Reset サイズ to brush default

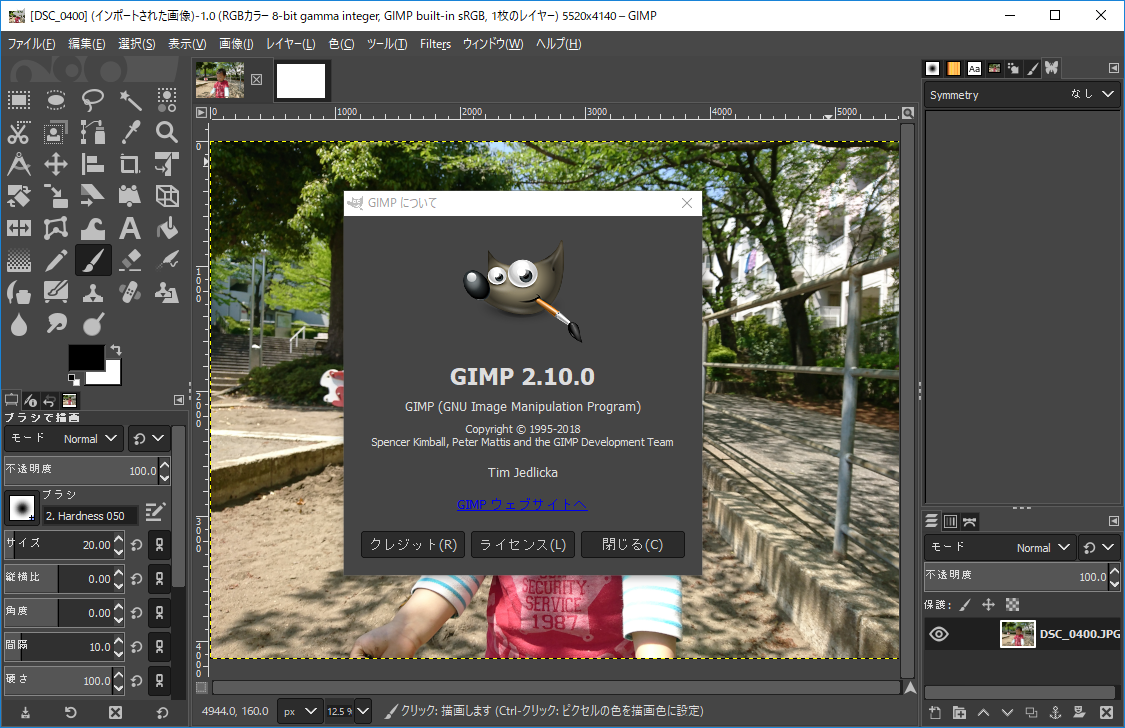tap(137, 545)
